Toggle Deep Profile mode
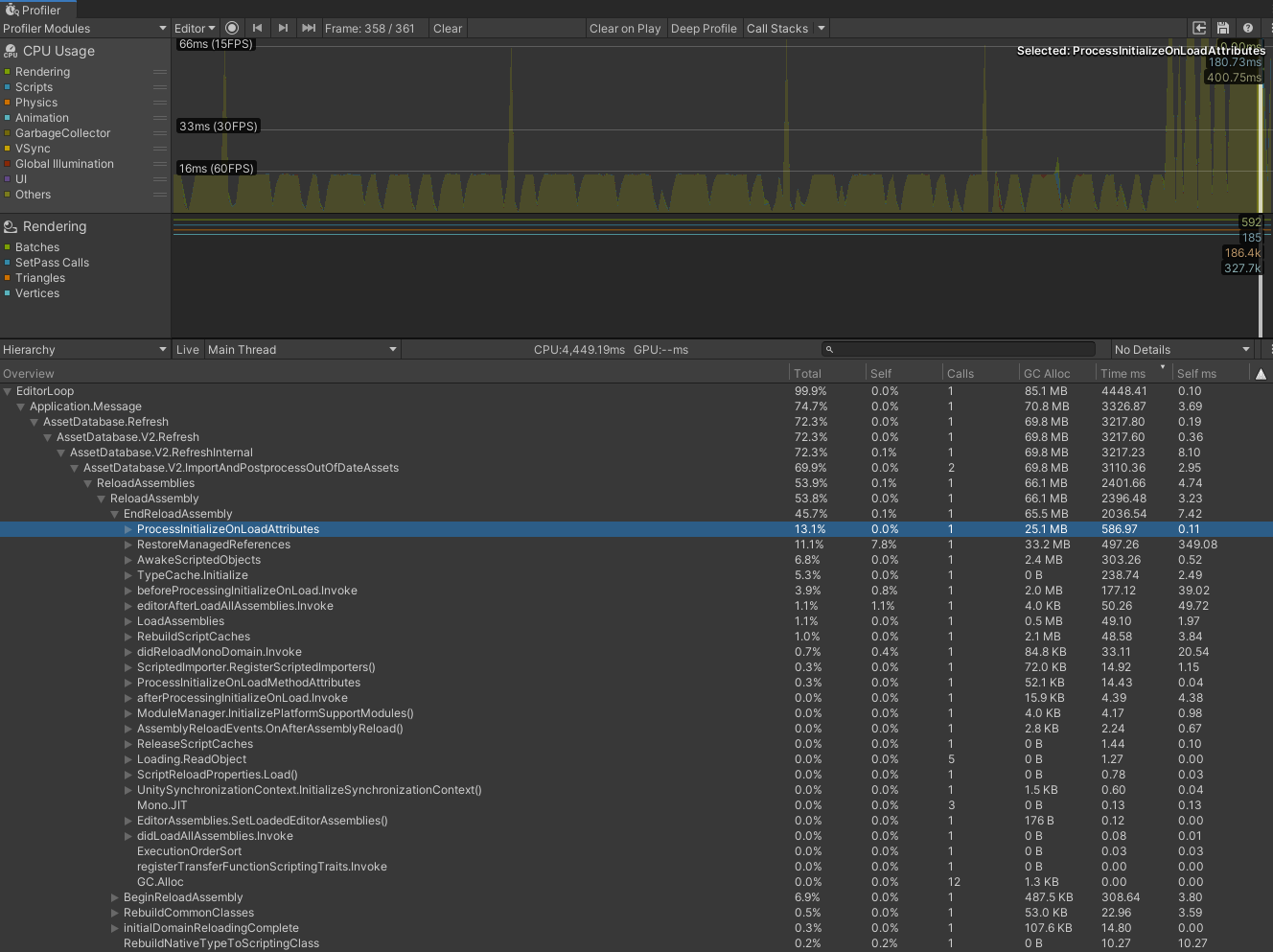 click(704, 28)
